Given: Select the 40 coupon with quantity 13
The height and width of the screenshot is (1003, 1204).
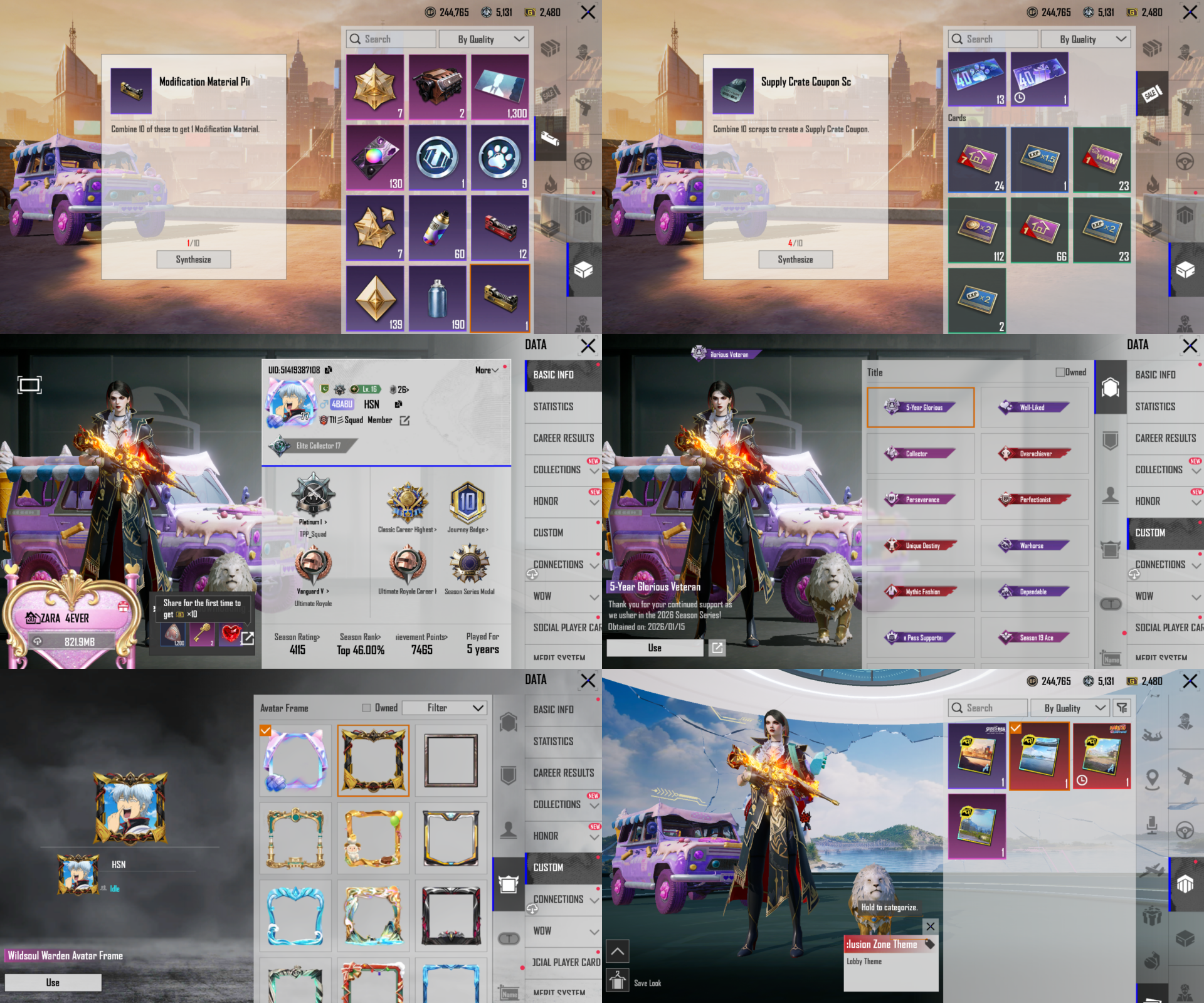Looking at the screenshot, I should tap(977, 79).
